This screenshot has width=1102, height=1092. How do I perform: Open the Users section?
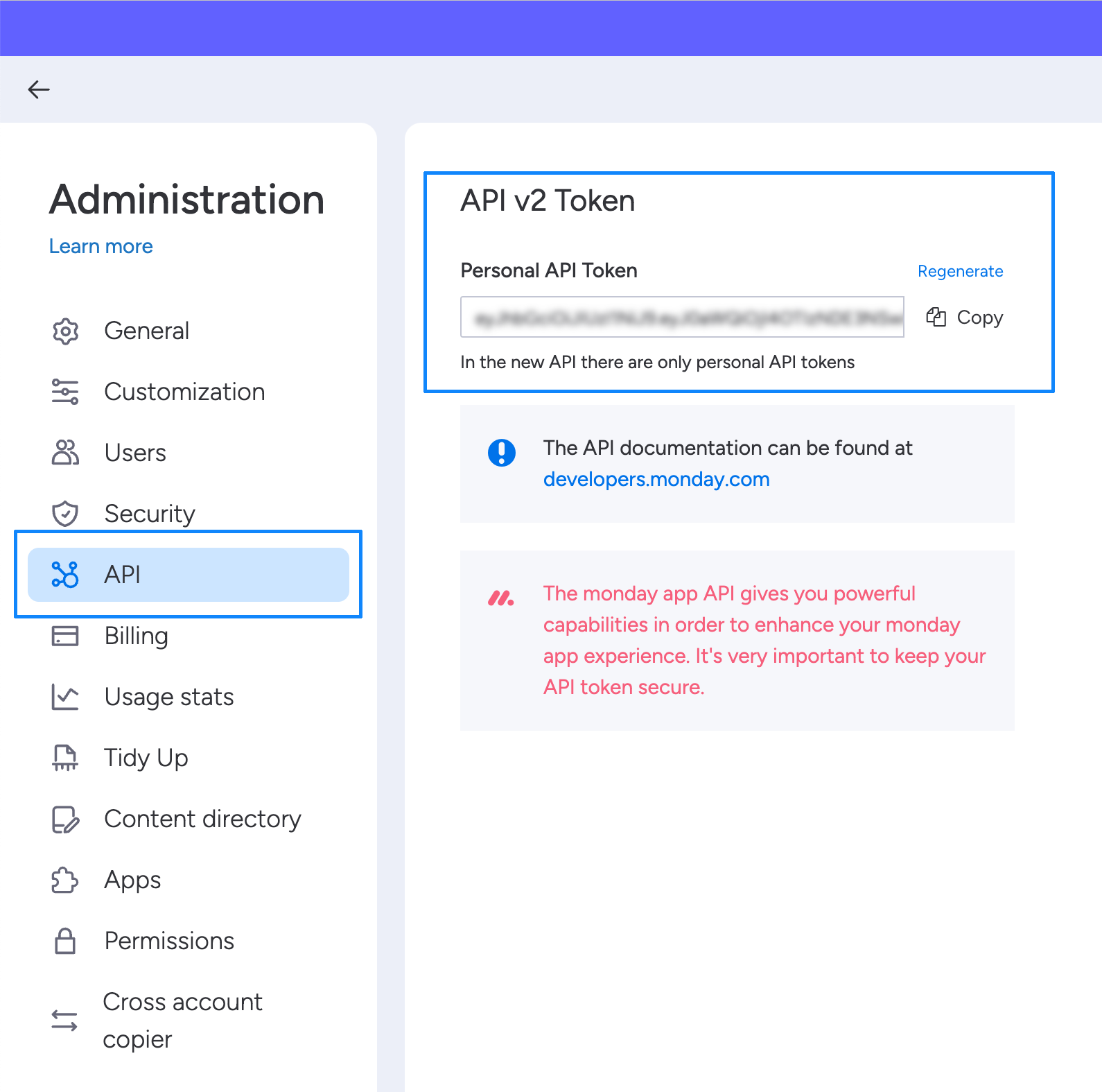coord(189,453)
